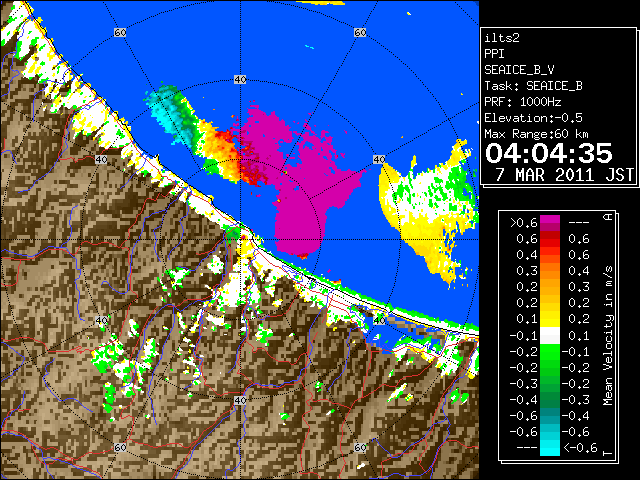Click the 04:04:35 timestamp
This screenshot has width=640, height=480.
549,153
